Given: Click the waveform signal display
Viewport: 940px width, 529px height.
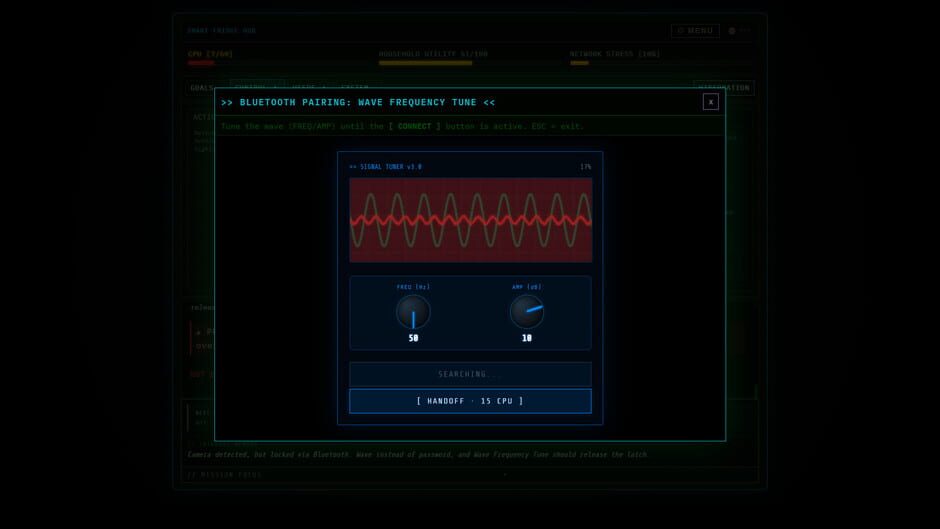Looking at the screenshot, I should click(x=471, y=220).
